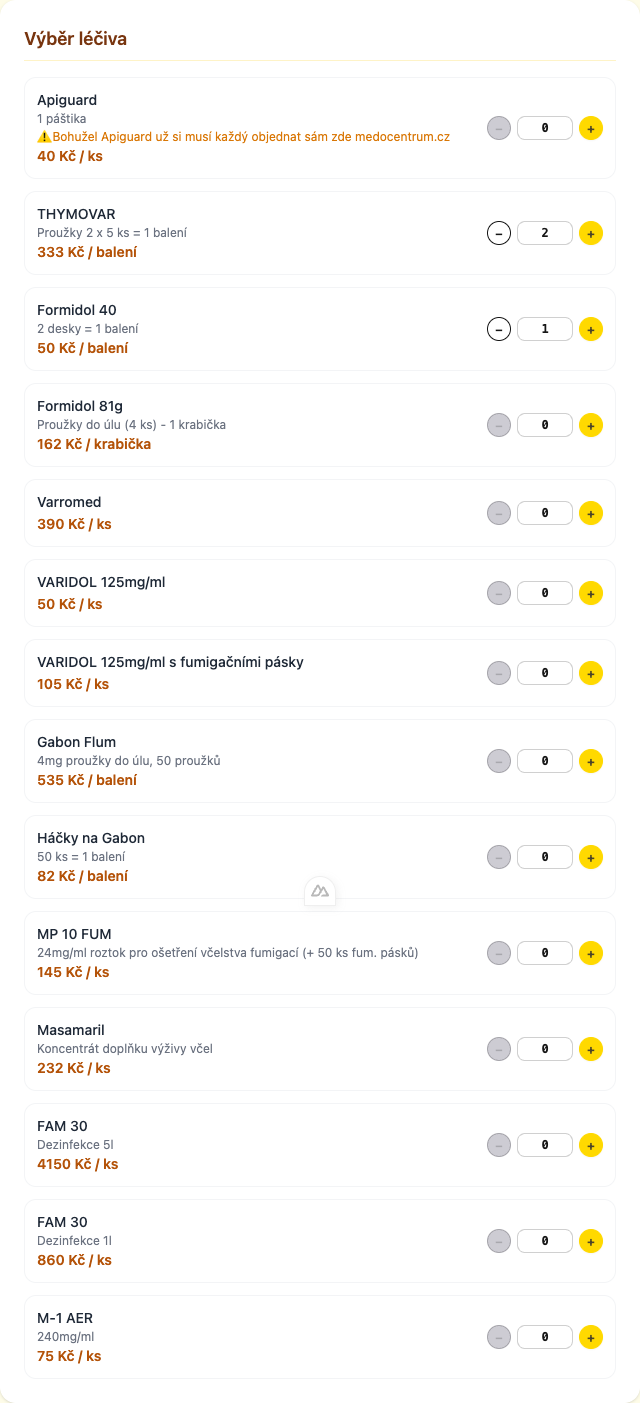Click the Varromed quantity input field

[x=545, y=513]
